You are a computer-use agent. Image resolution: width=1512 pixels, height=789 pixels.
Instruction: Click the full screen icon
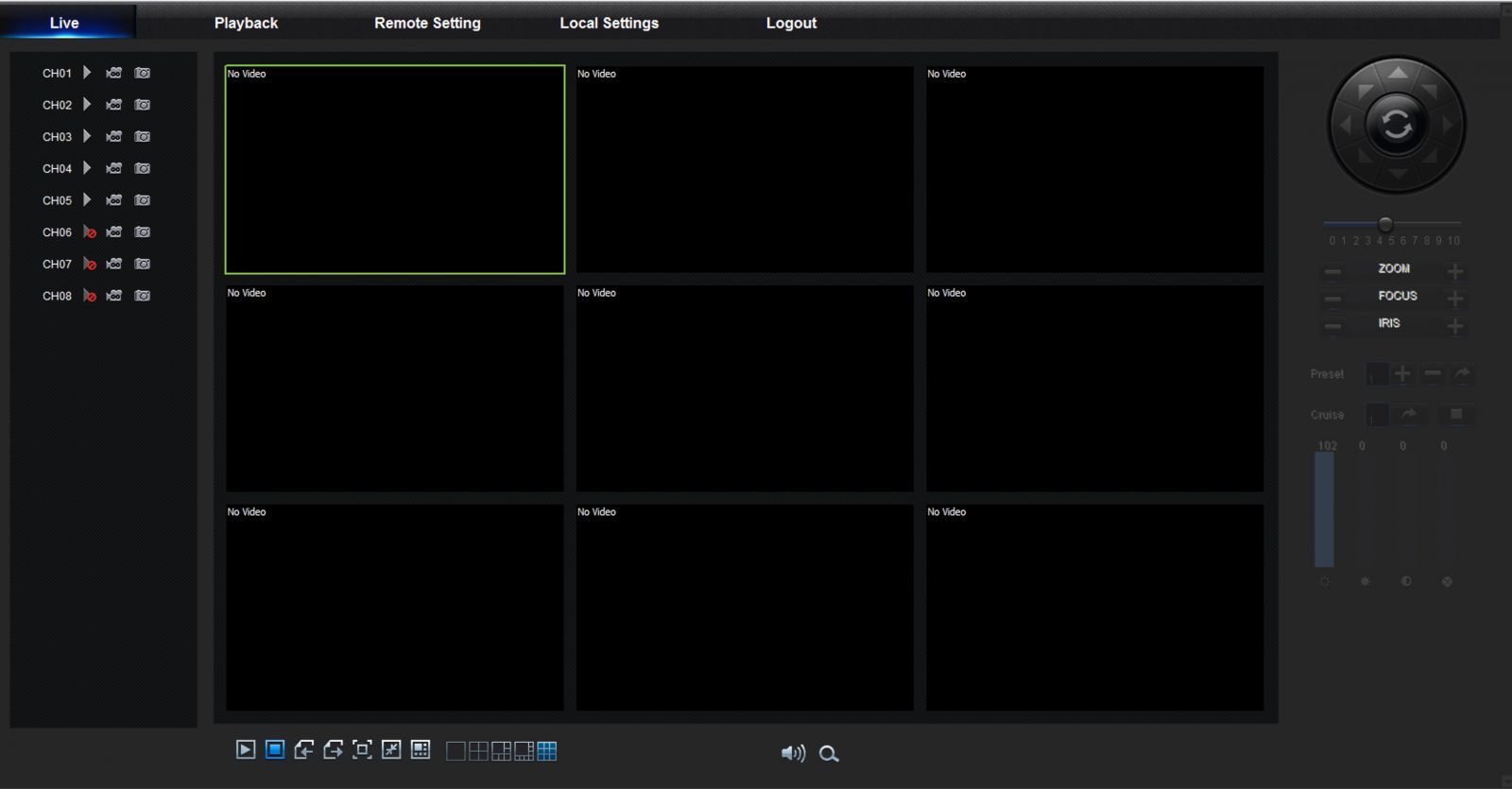tap(362, 750)
